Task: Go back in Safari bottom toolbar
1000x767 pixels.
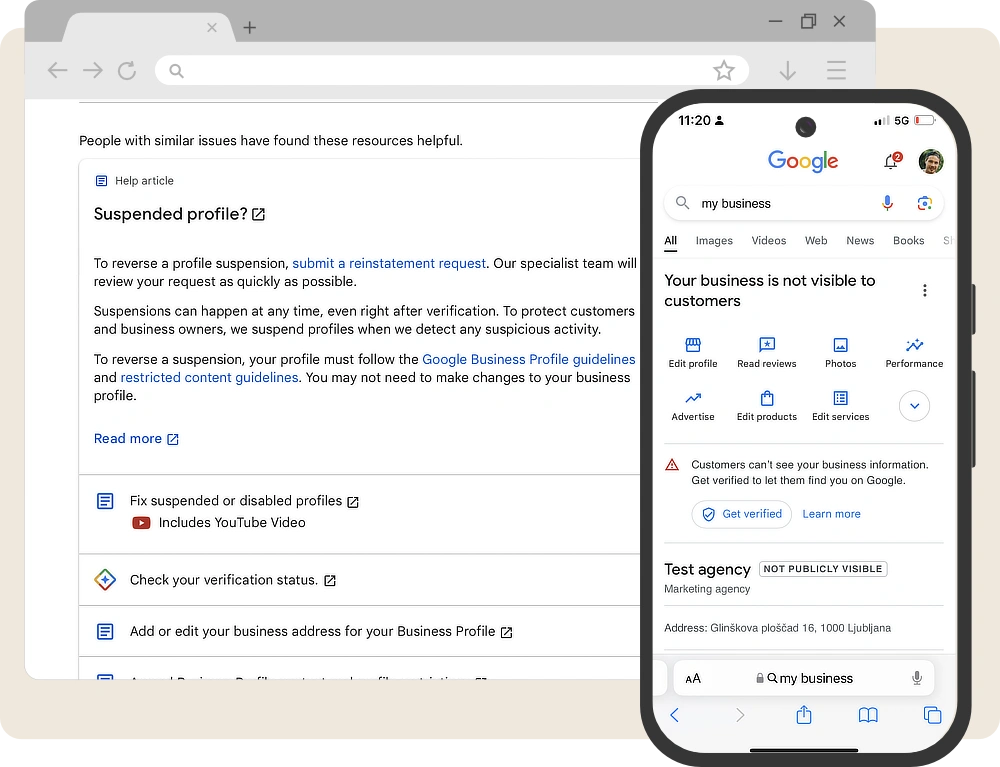Action: [675, 715]
